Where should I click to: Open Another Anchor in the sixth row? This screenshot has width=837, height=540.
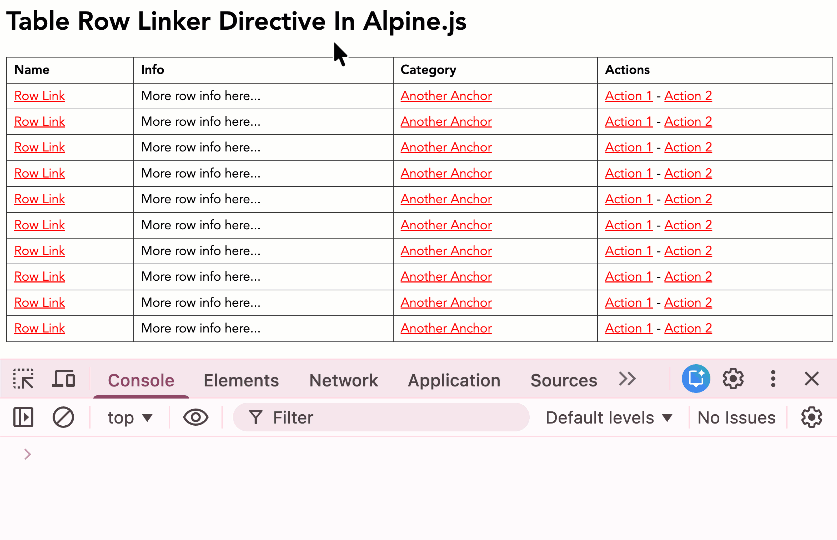pos(446,225)
